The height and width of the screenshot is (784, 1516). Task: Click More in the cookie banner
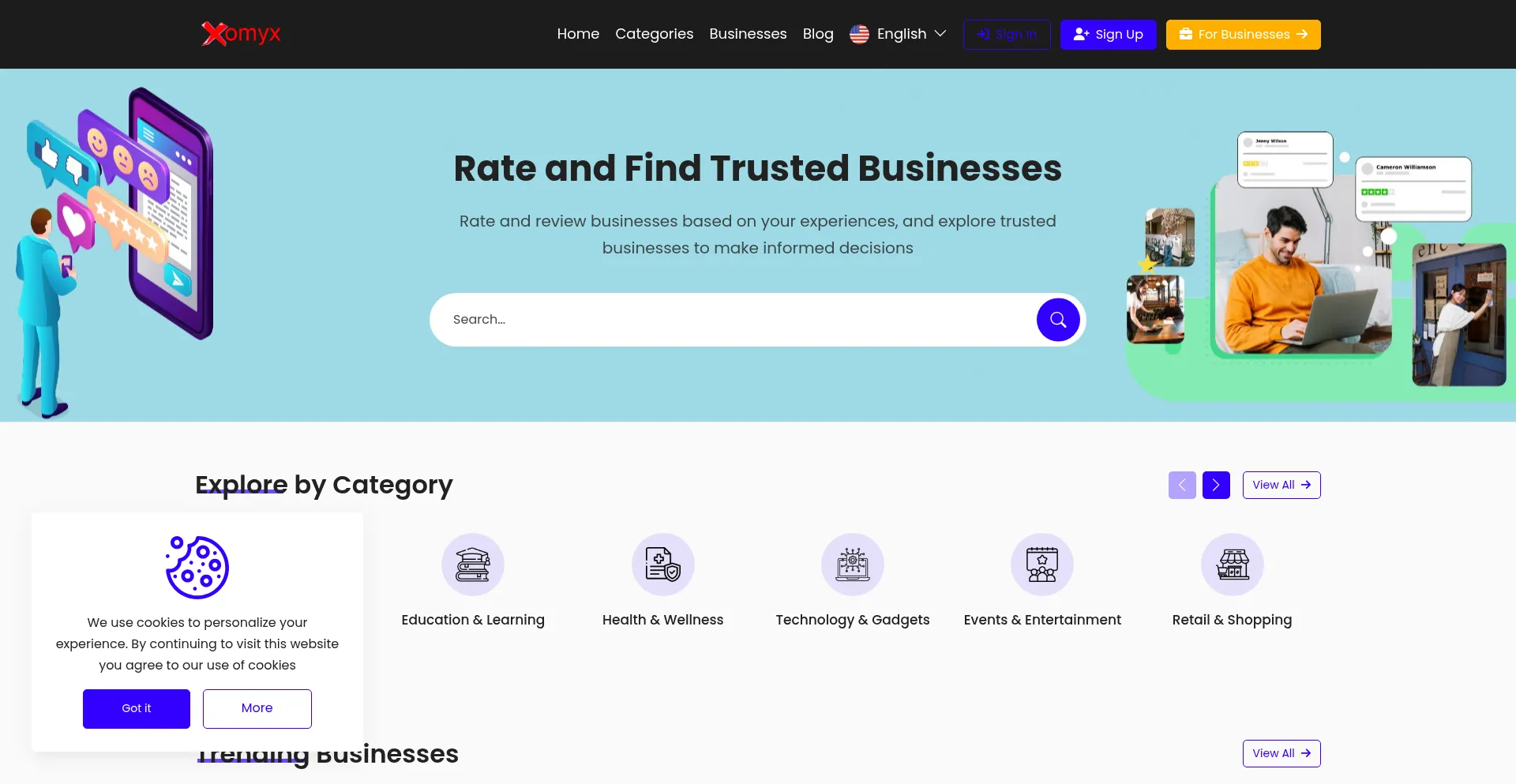257,708
